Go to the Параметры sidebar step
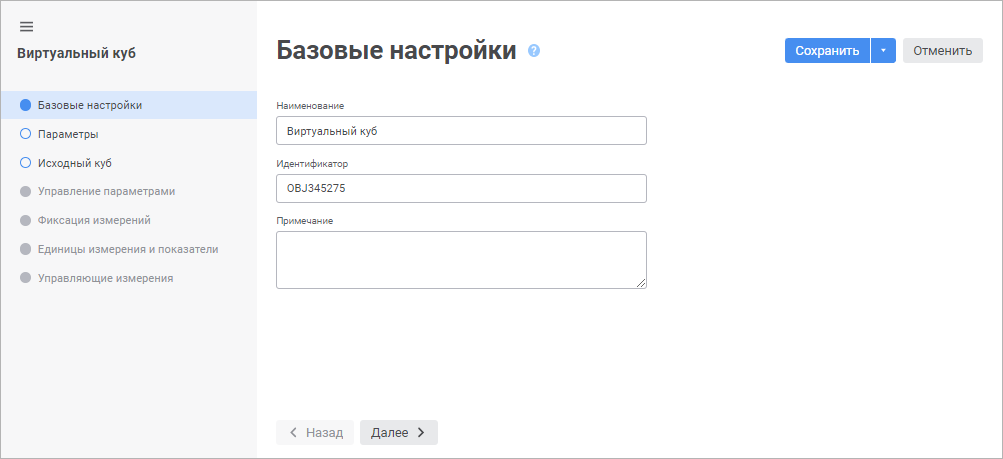Viewport: 1003px width, 459px height. (68, 133)
